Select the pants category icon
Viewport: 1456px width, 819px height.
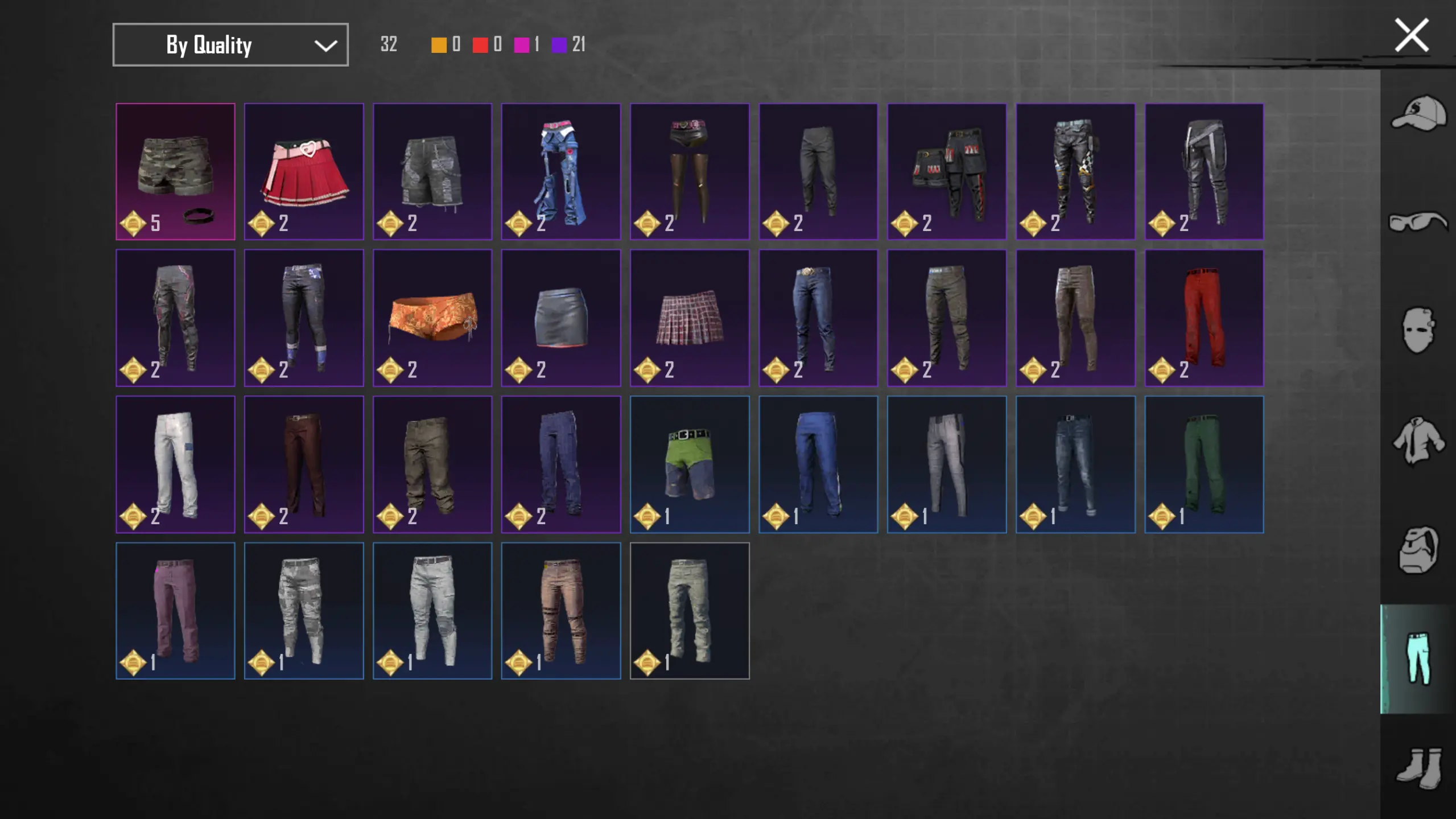(x=1418, y=659)
